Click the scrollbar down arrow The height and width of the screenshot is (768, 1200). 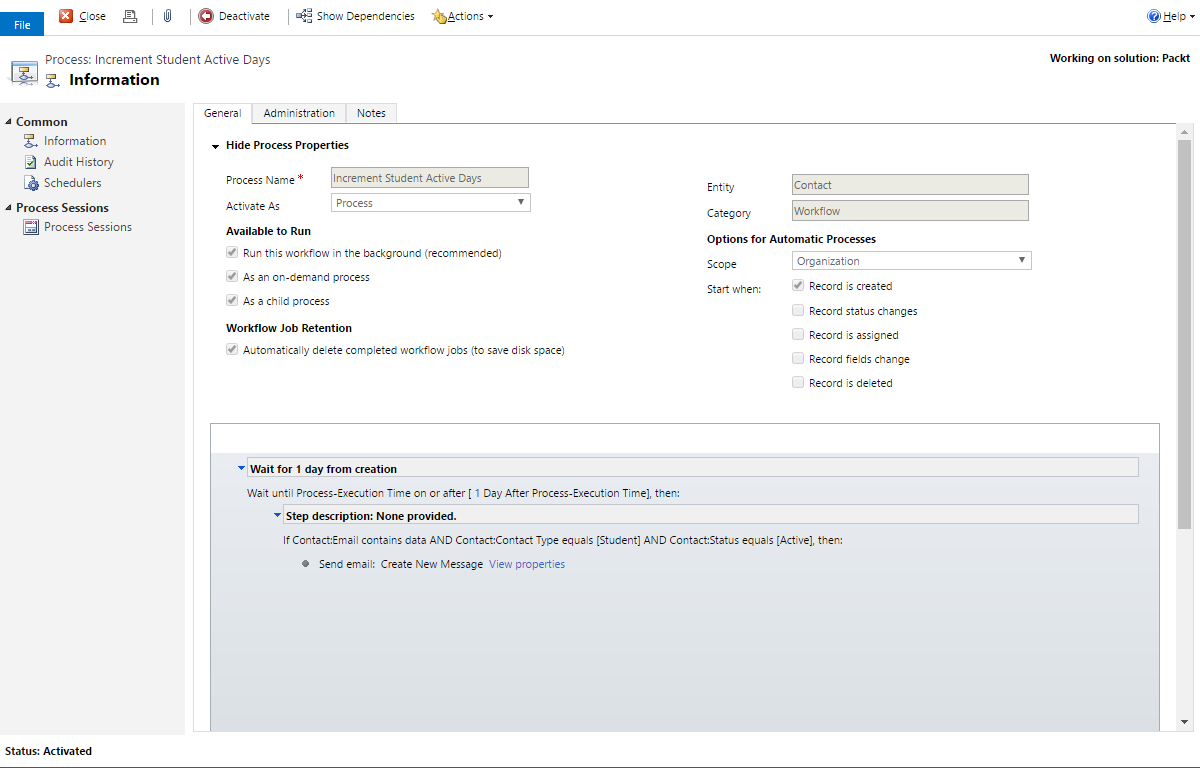pyautogui.click(x=1184, y=722)
